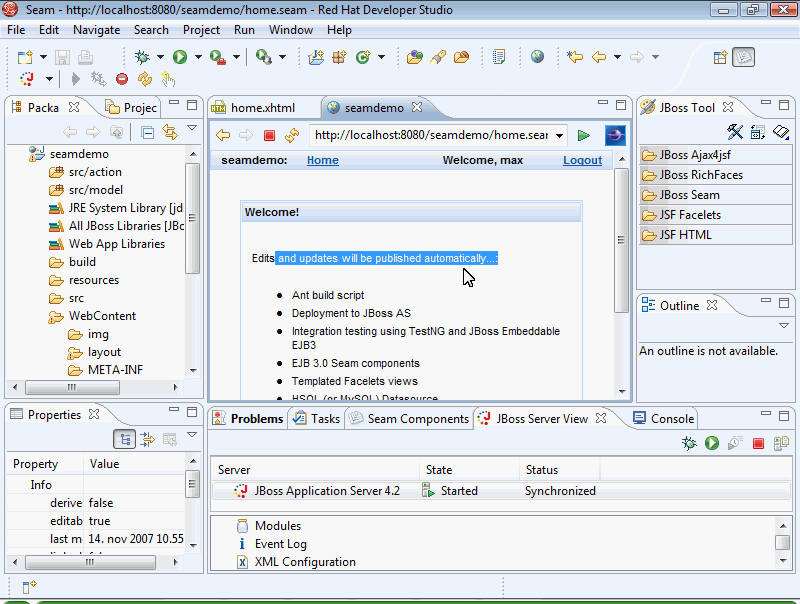This screenshot has width=800, height=604.
Task: Select the Event Log entry
Action: 272,544
